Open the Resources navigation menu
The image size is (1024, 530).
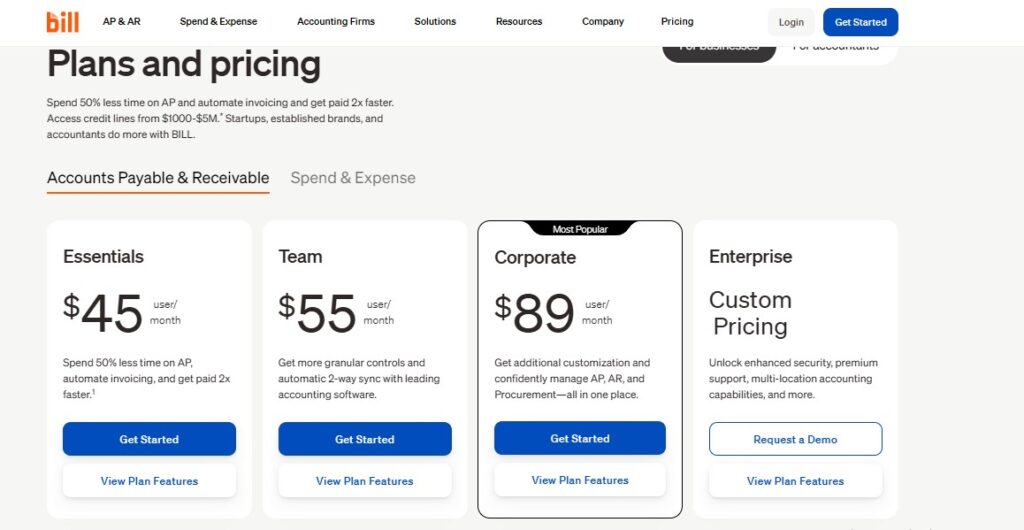[519, 22]
